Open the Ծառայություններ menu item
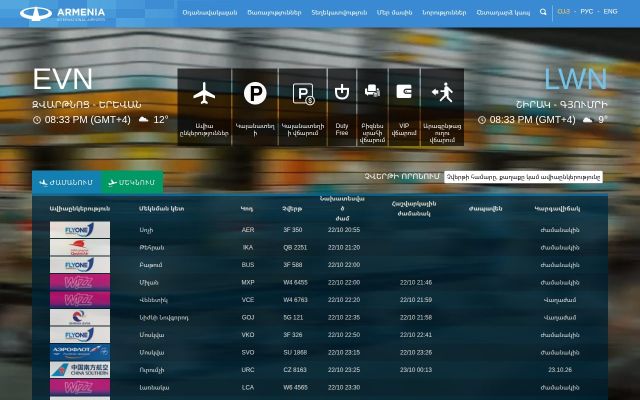 [274, 13]
